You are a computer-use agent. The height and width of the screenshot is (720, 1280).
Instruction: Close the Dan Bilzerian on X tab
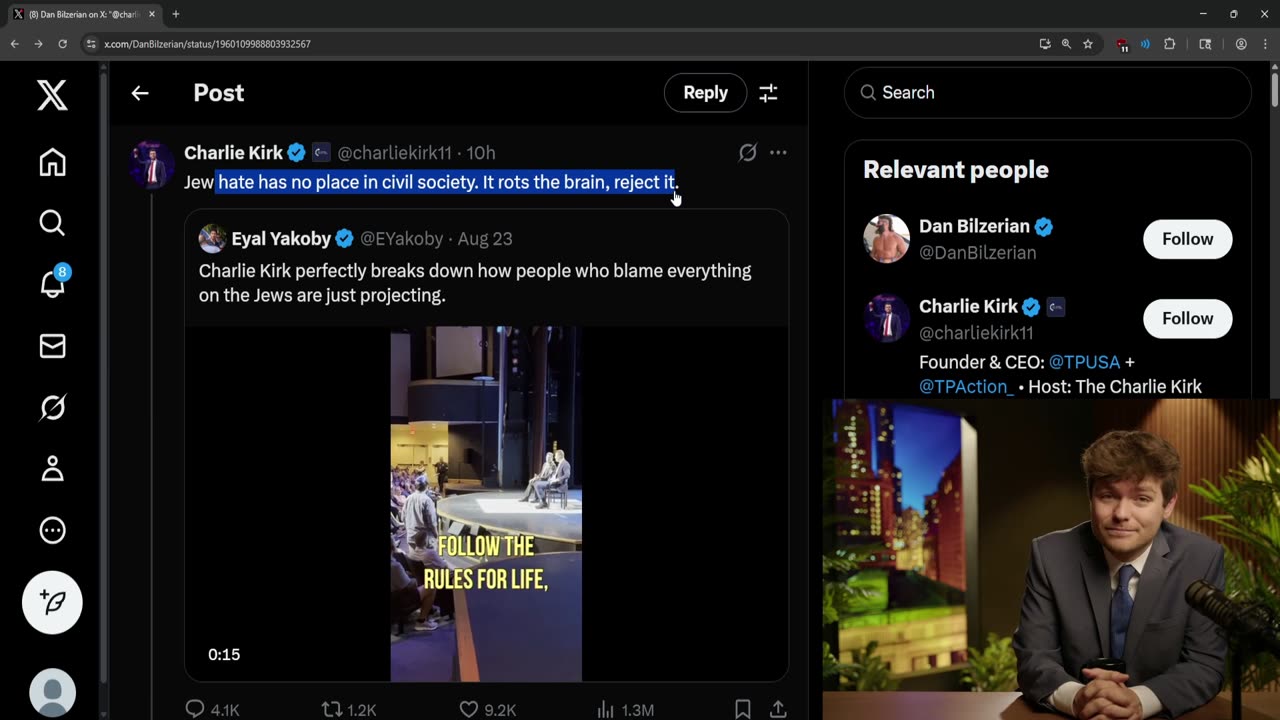[152, 14]
